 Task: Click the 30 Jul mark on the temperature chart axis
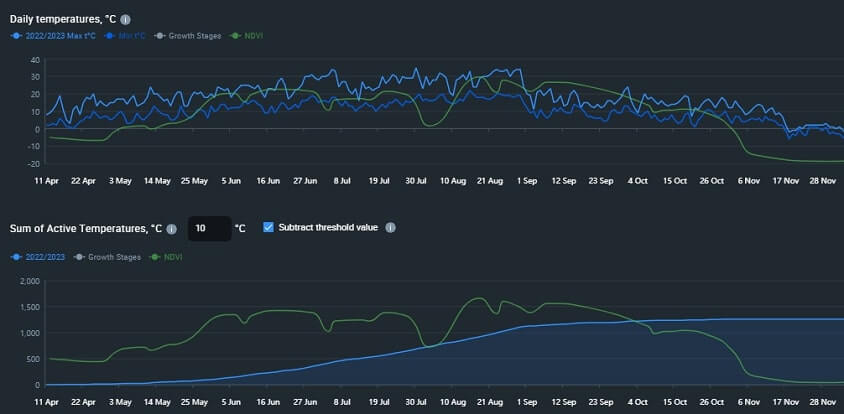tap(416, 181)
